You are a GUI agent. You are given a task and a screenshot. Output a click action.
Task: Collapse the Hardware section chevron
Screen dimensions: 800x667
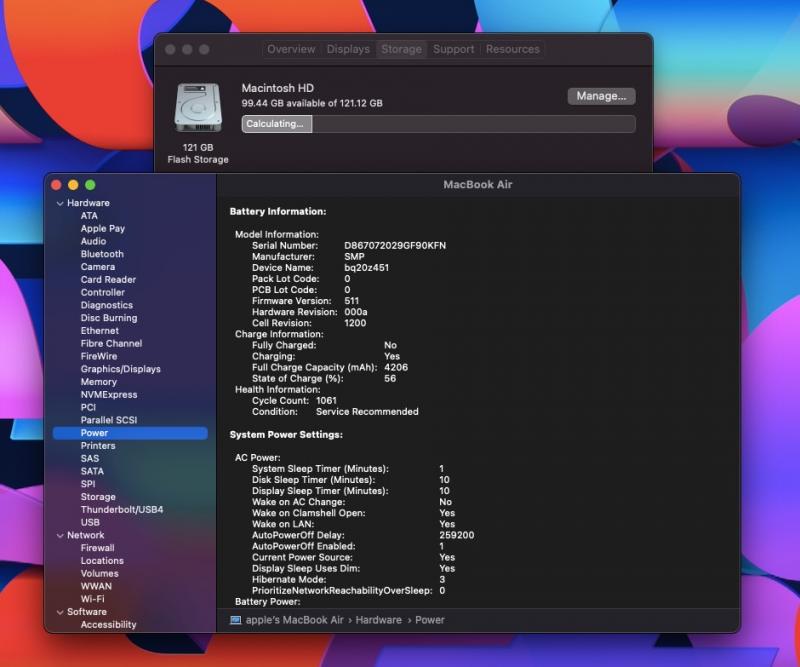click(60, 203)
